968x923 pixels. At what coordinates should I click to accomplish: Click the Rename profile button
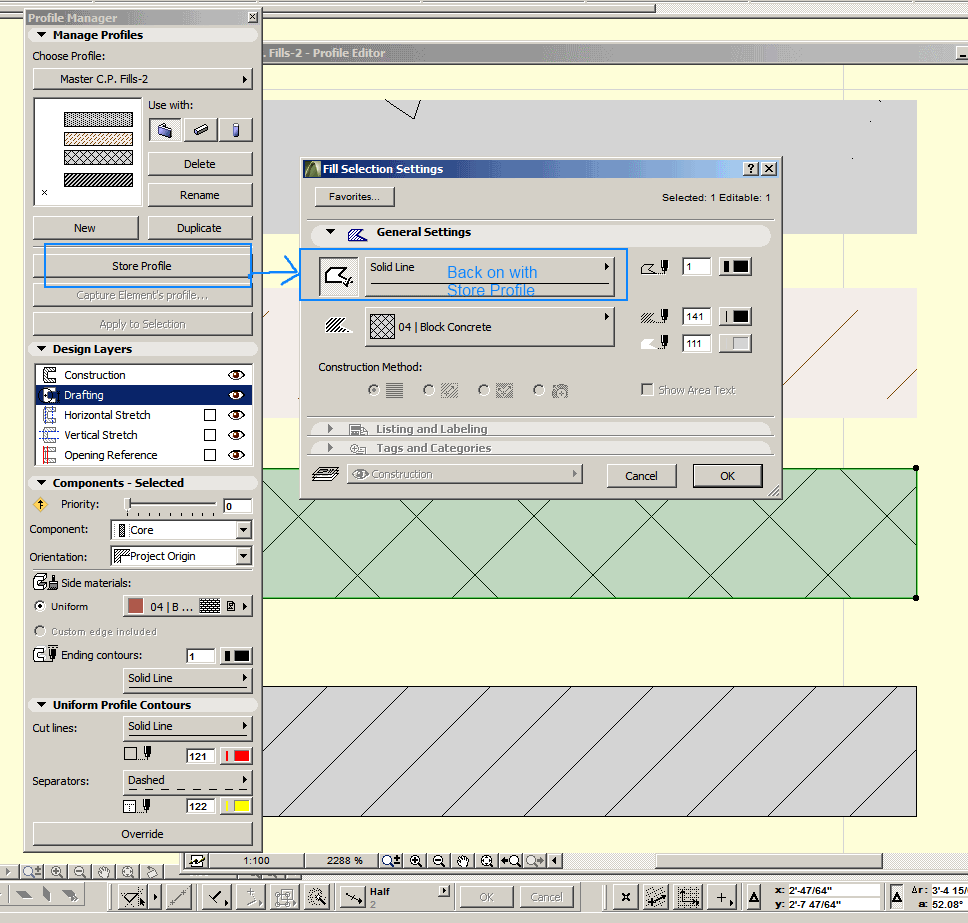199,195
